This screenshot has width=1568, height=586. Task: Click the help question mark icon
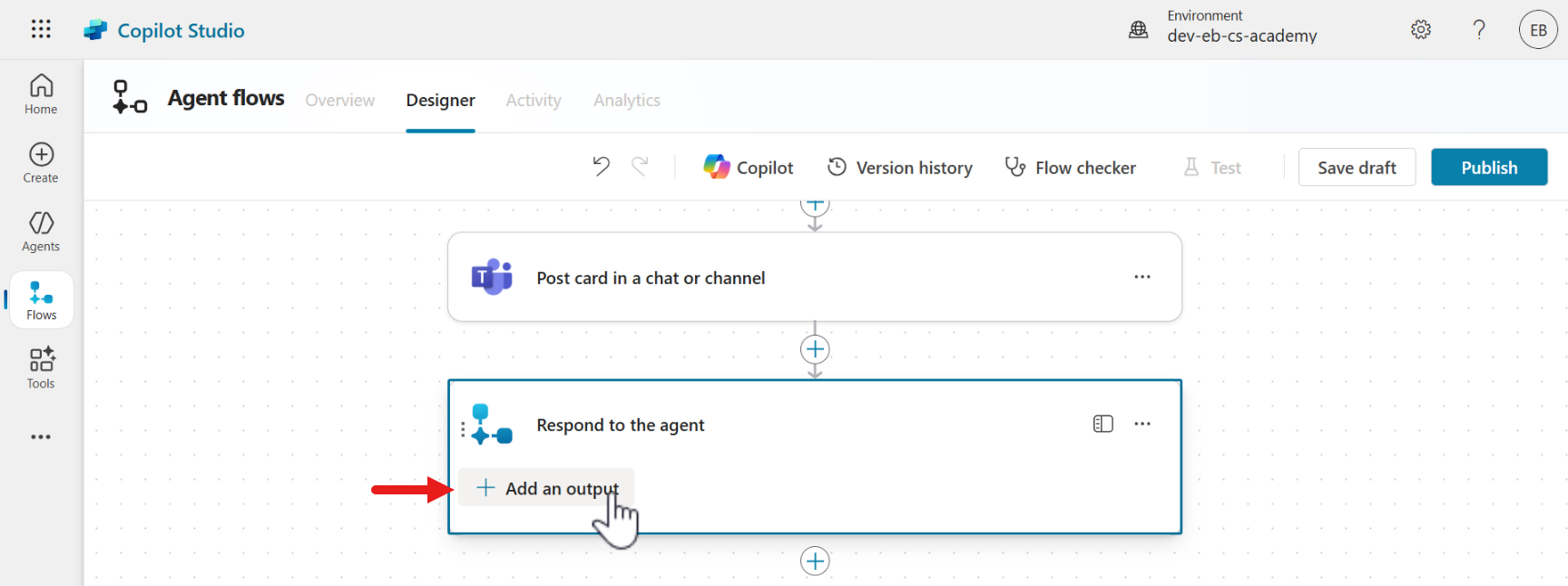tap(1479, 30)
